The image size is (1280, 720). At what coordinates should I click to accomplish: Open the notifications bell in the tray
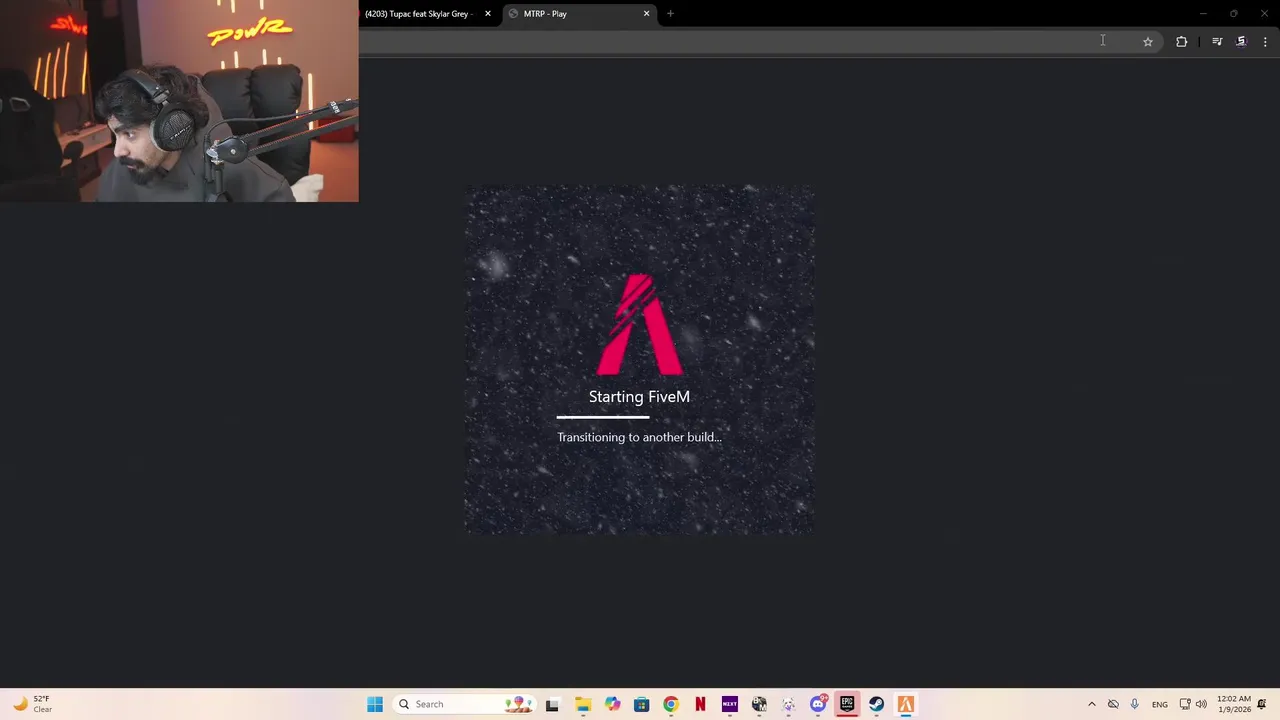[x=1263, y=704]
